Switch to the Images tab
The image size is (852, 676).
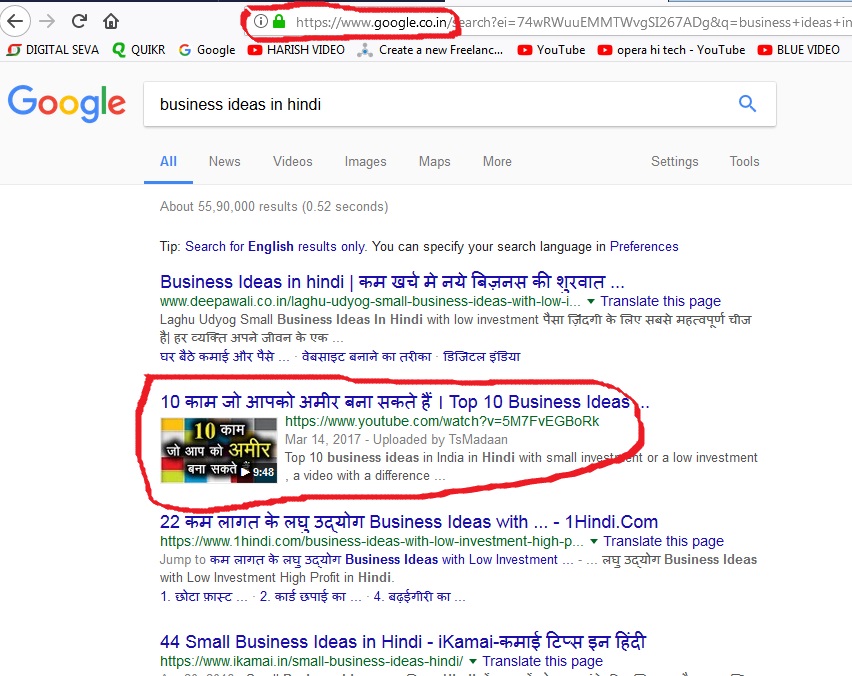point(365,161)
